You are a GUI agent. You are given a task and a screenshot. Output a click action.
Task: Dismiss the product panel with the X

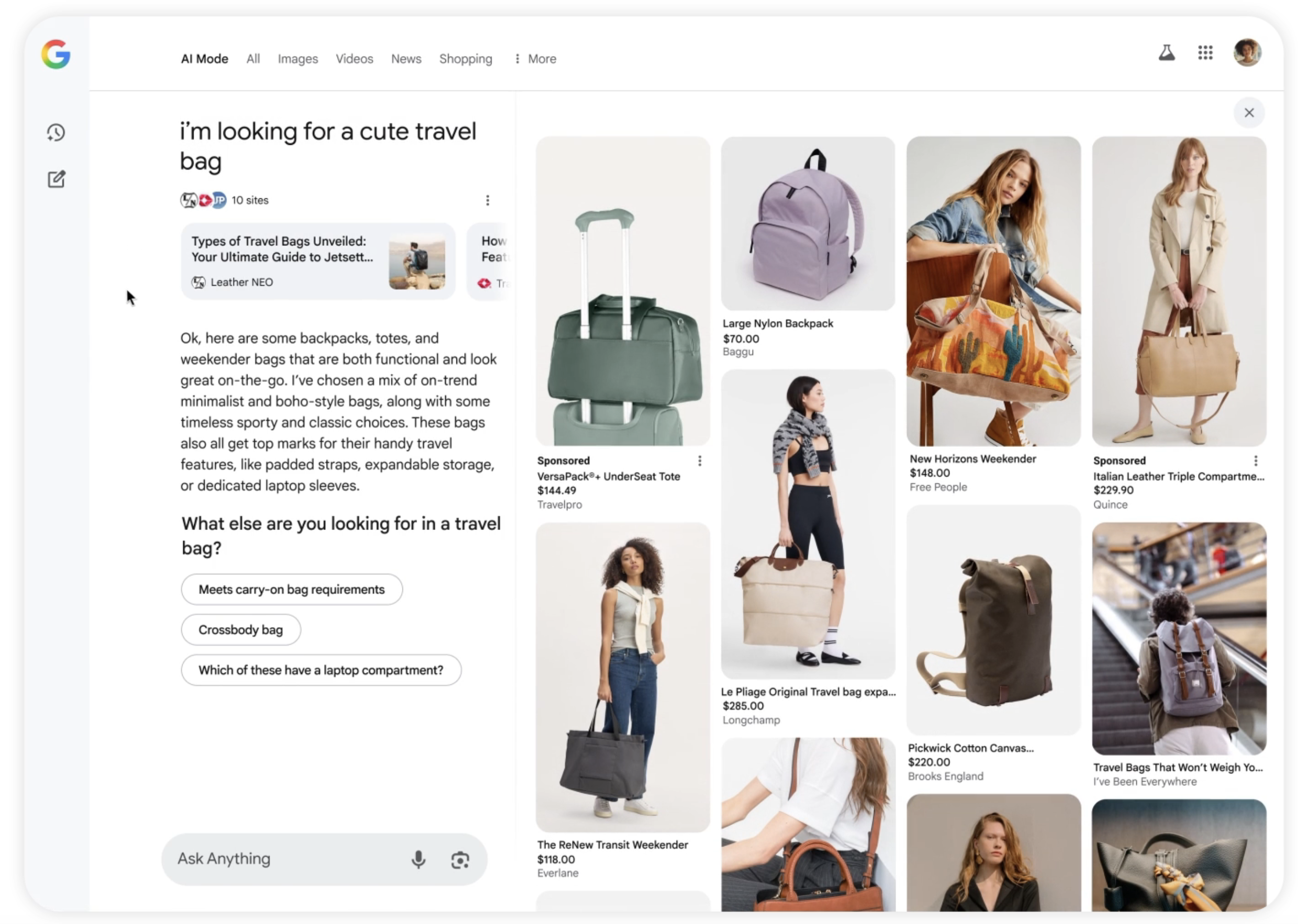[x=1249, y=112]
